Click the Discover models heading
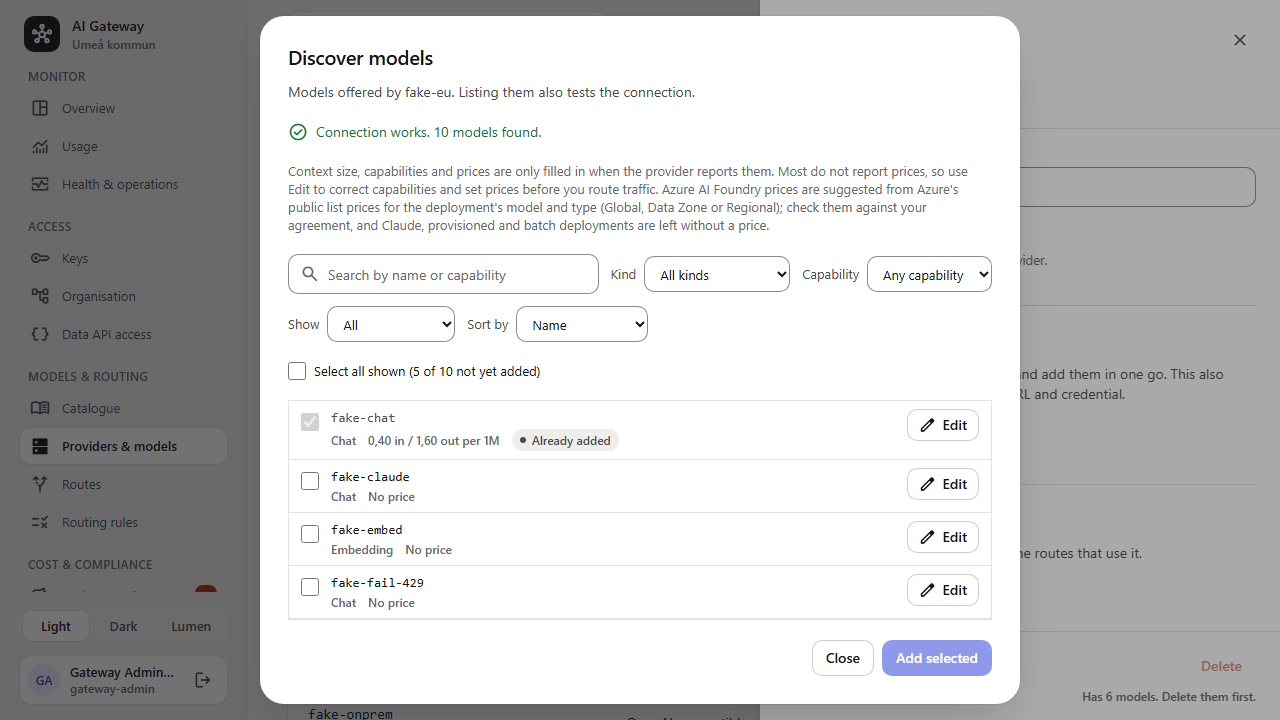This screenshot has width=1280, height=720. click(361, 58)
